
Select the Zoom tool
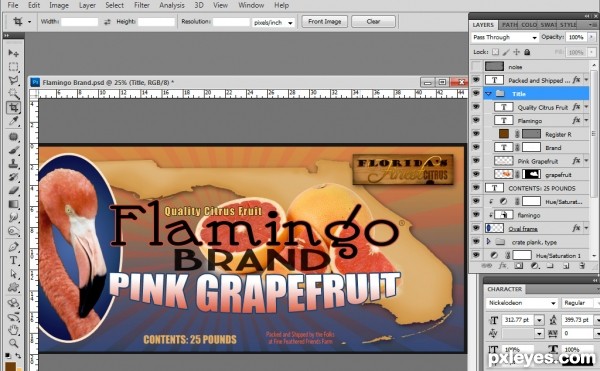pyautogui.click(x=13, y=343)
